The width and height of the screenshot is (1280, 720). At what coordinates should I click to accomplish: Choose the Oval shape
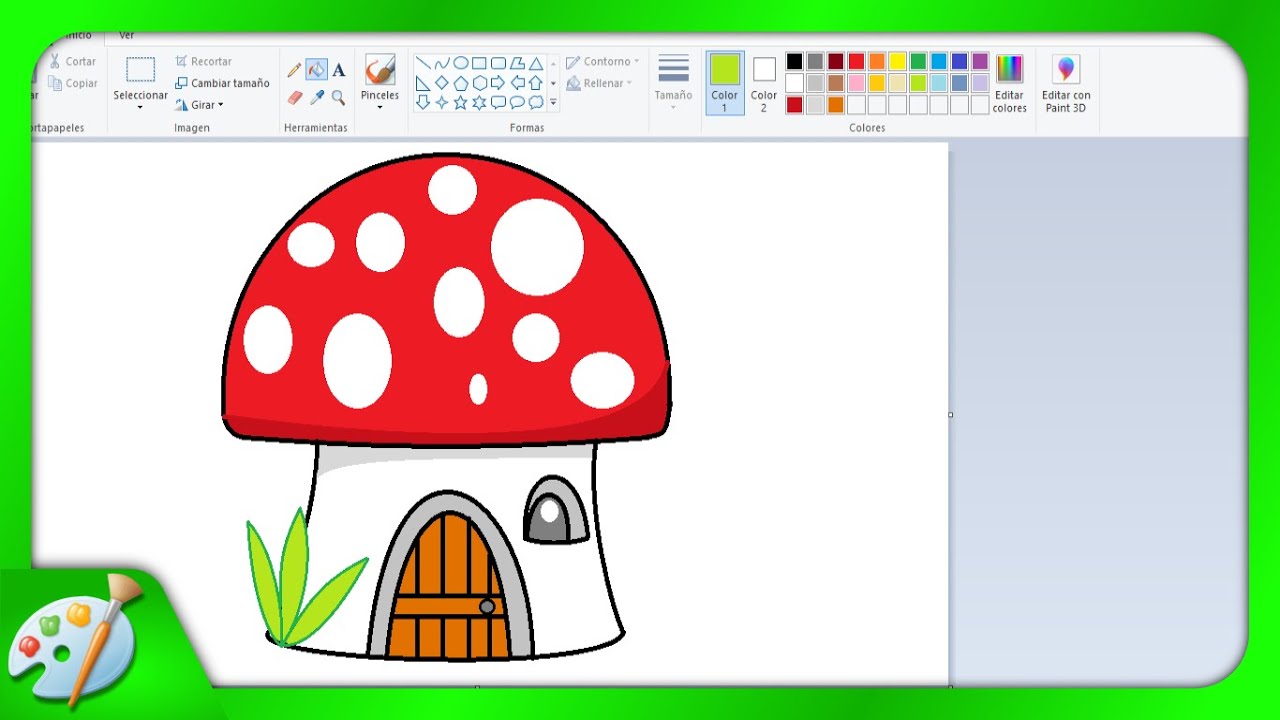tap(461, 63)
